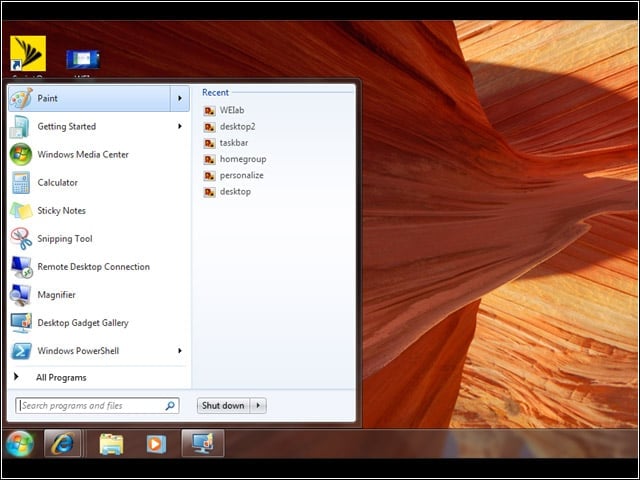Click taskbar recent file icon

[x=209, y=143]
